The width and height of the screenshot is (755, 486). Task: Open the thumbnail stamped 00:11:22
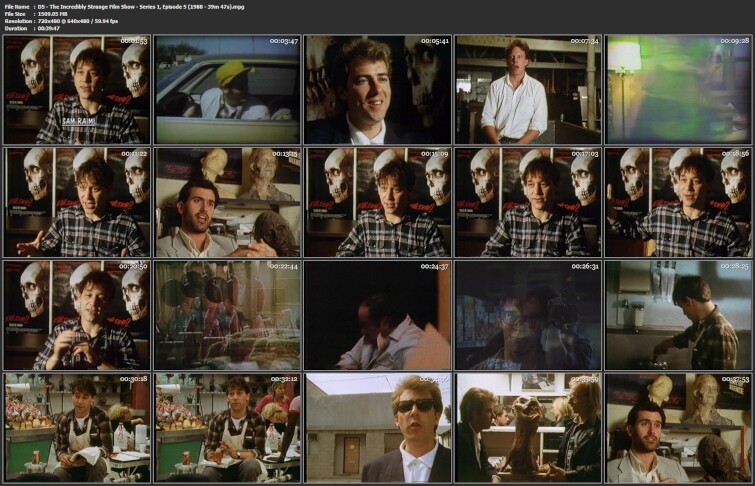[77, 202]
